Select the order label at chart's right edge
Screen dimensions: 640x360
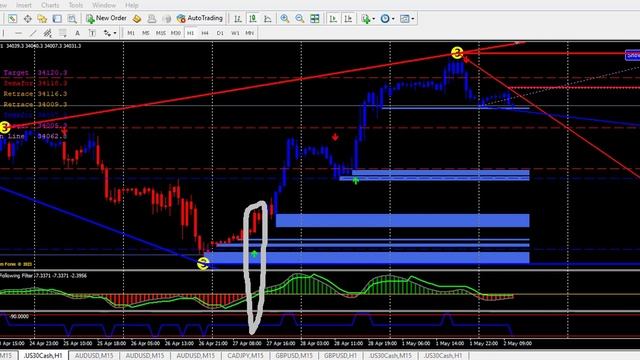click(633, 55)
